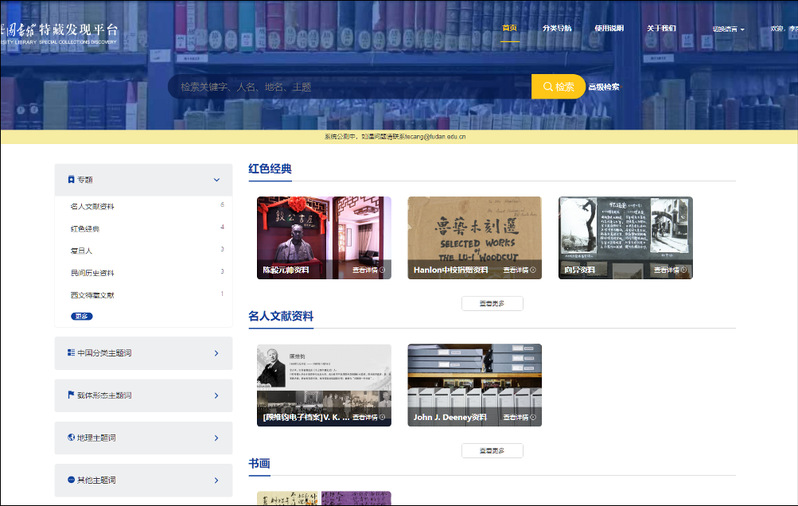The image size is (798, 506).
Task: Click the flag icon beside 载体形态主题词
Action: [71, 395]
